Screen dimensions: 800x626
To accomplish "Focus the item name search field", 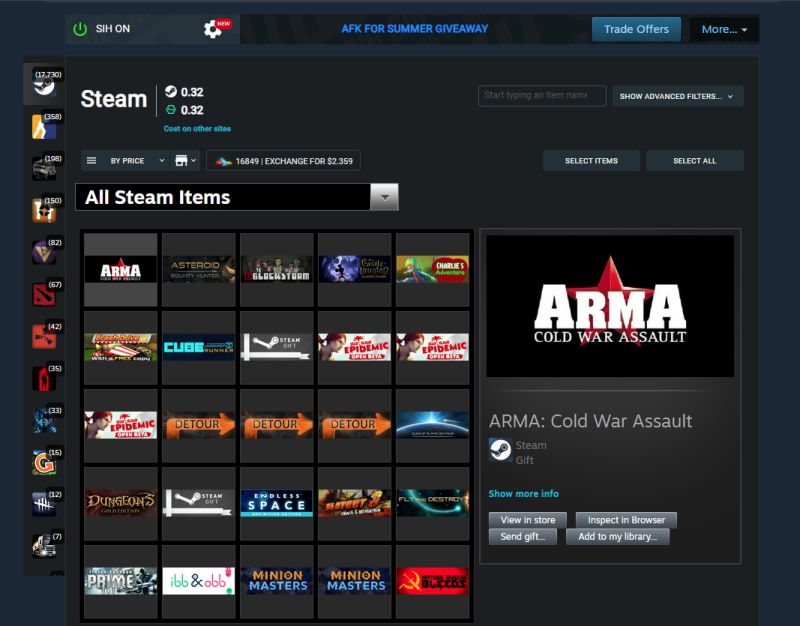I will point(542,95).
